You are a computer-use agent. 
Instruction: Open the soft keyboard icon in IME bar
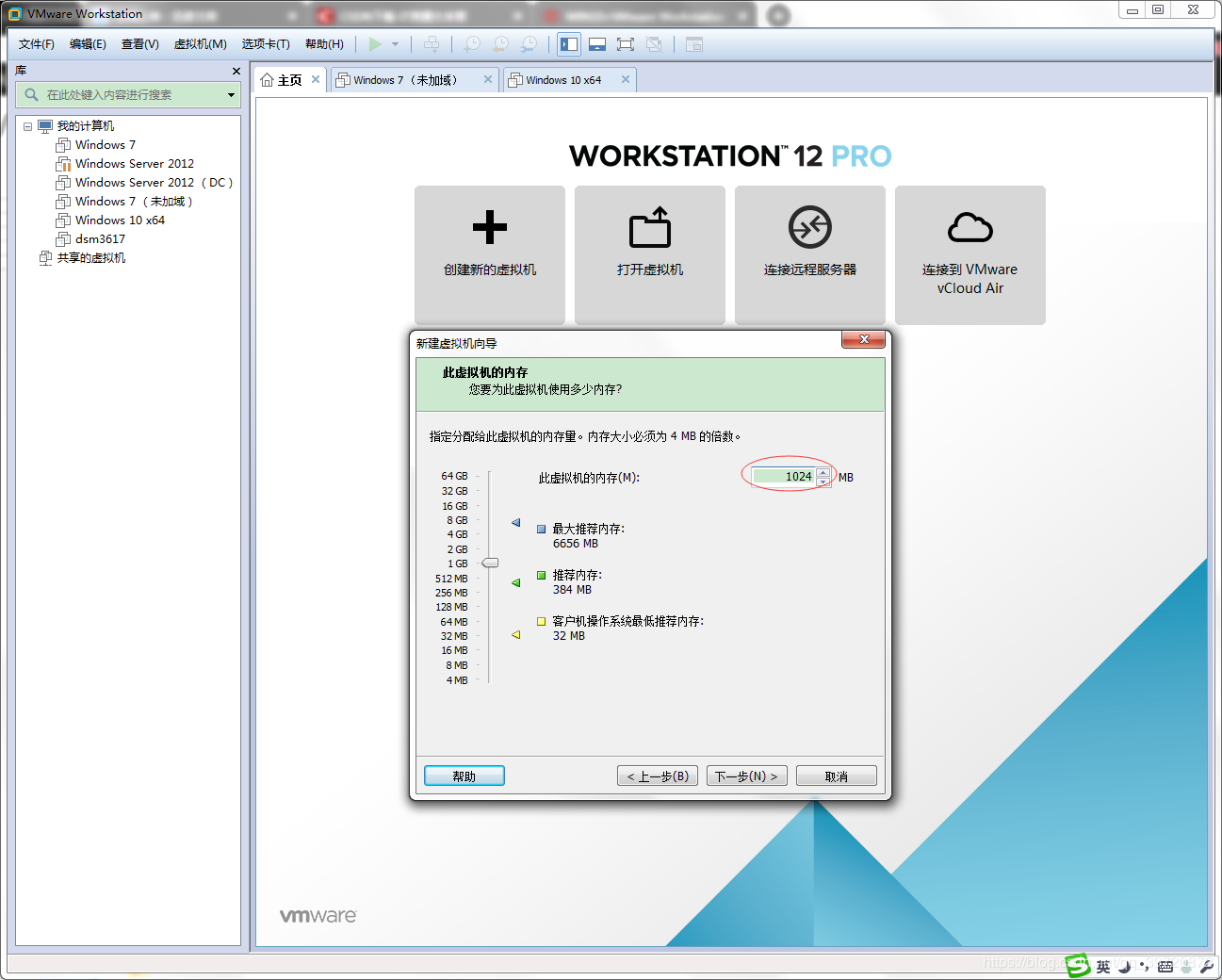1165,967
